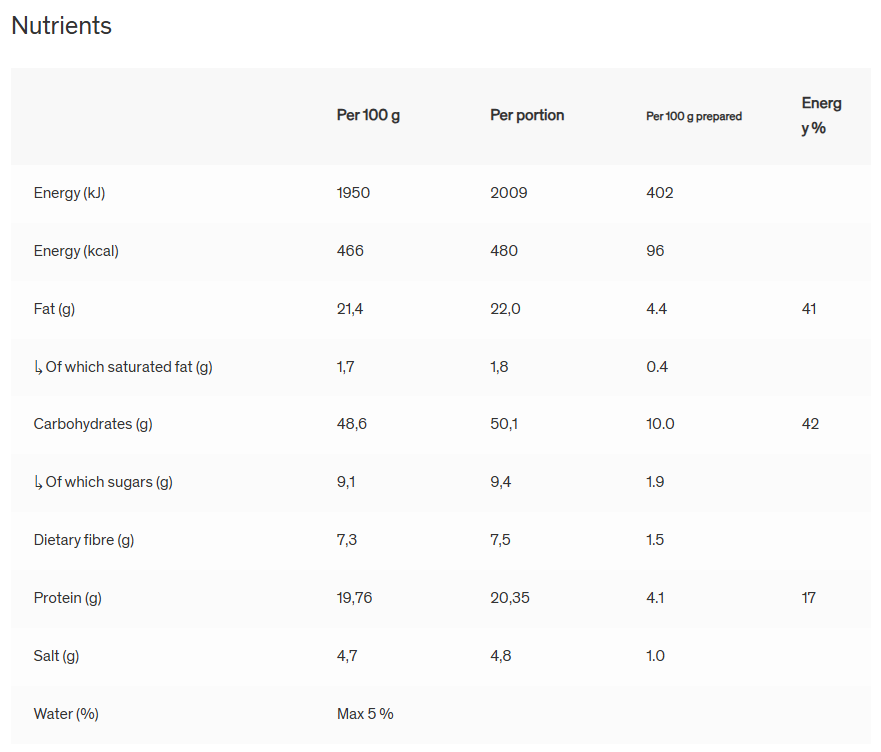This screenshot has width=881, height=752.
Task: Click the 'Carbohydrates (g)' row label
Action: [93, 424]
